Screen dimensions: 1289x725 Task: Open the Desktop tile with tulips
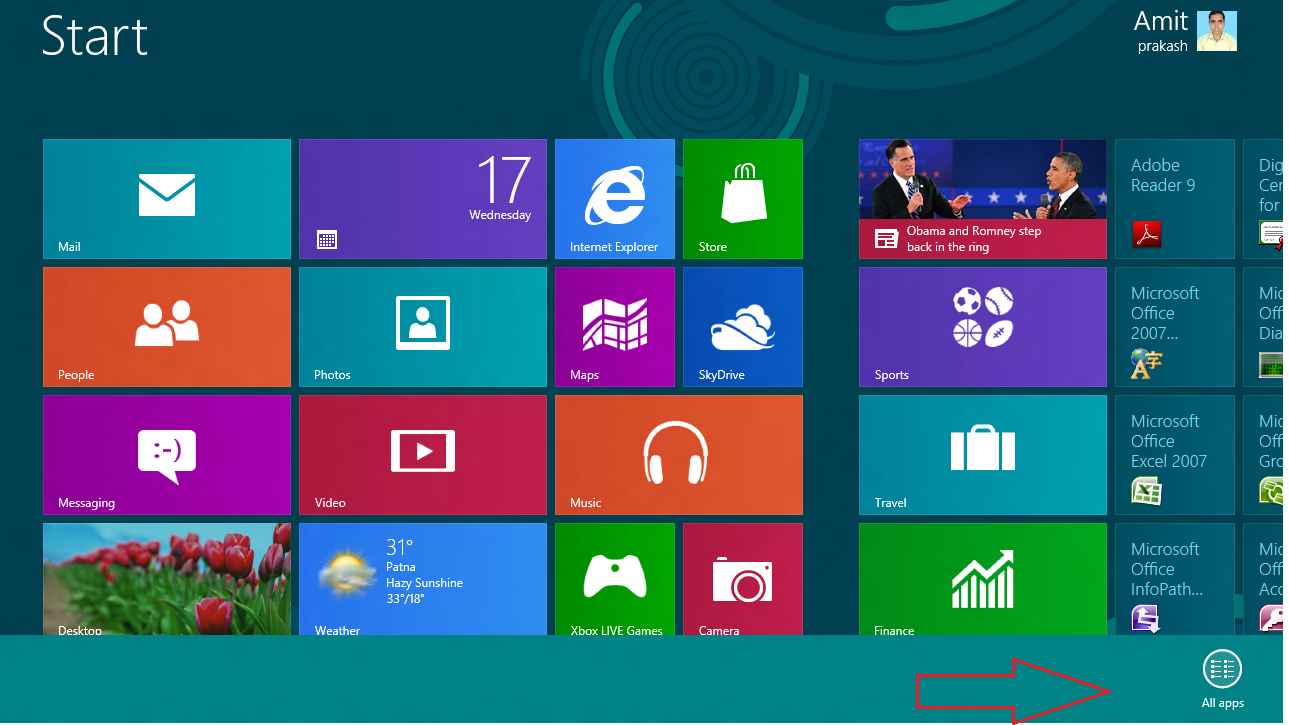coord(167,579)
